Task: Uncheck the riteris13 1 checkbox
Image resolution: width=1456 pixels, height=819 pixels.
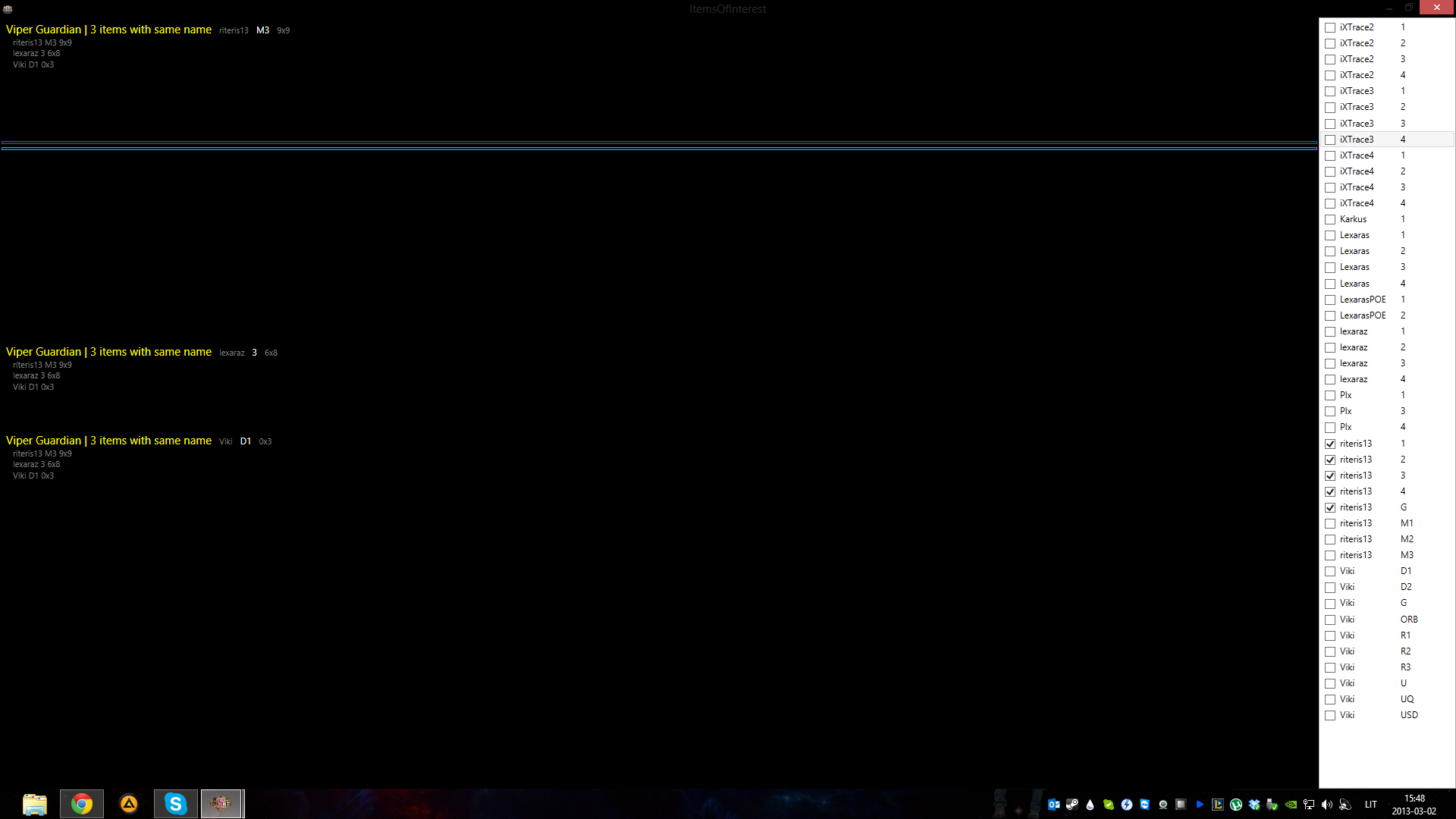Action: tap(1330, 444)
